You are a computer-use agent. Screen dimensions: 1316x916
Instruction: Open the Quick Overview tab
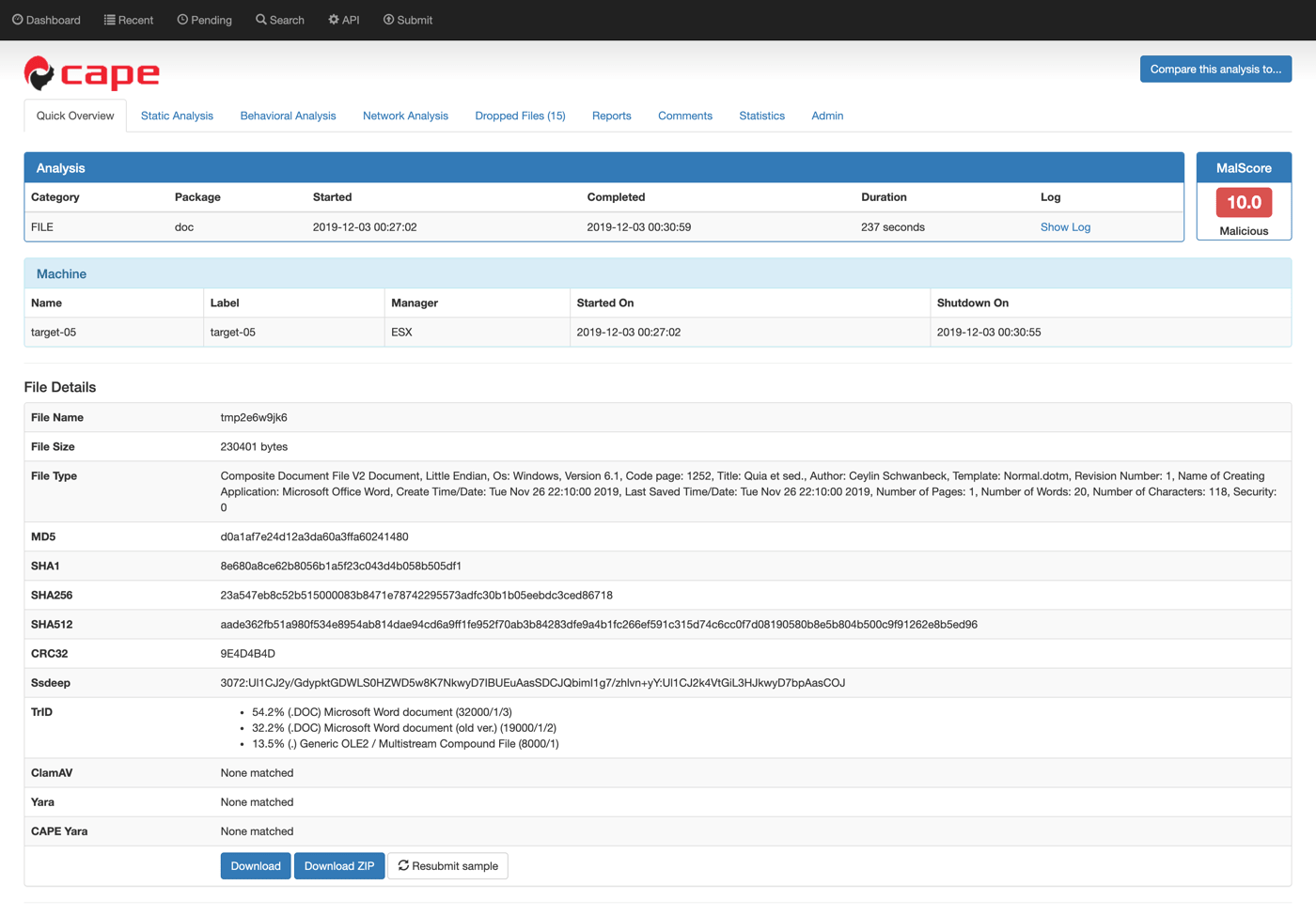(x=75, y=116)
